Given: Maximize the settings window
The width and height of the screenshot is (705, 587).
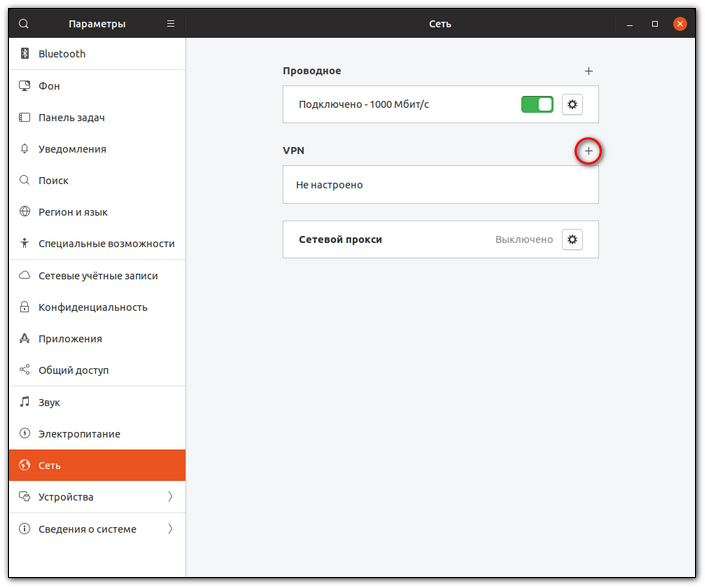Looking at the screenshot, I should click(655, 23).
